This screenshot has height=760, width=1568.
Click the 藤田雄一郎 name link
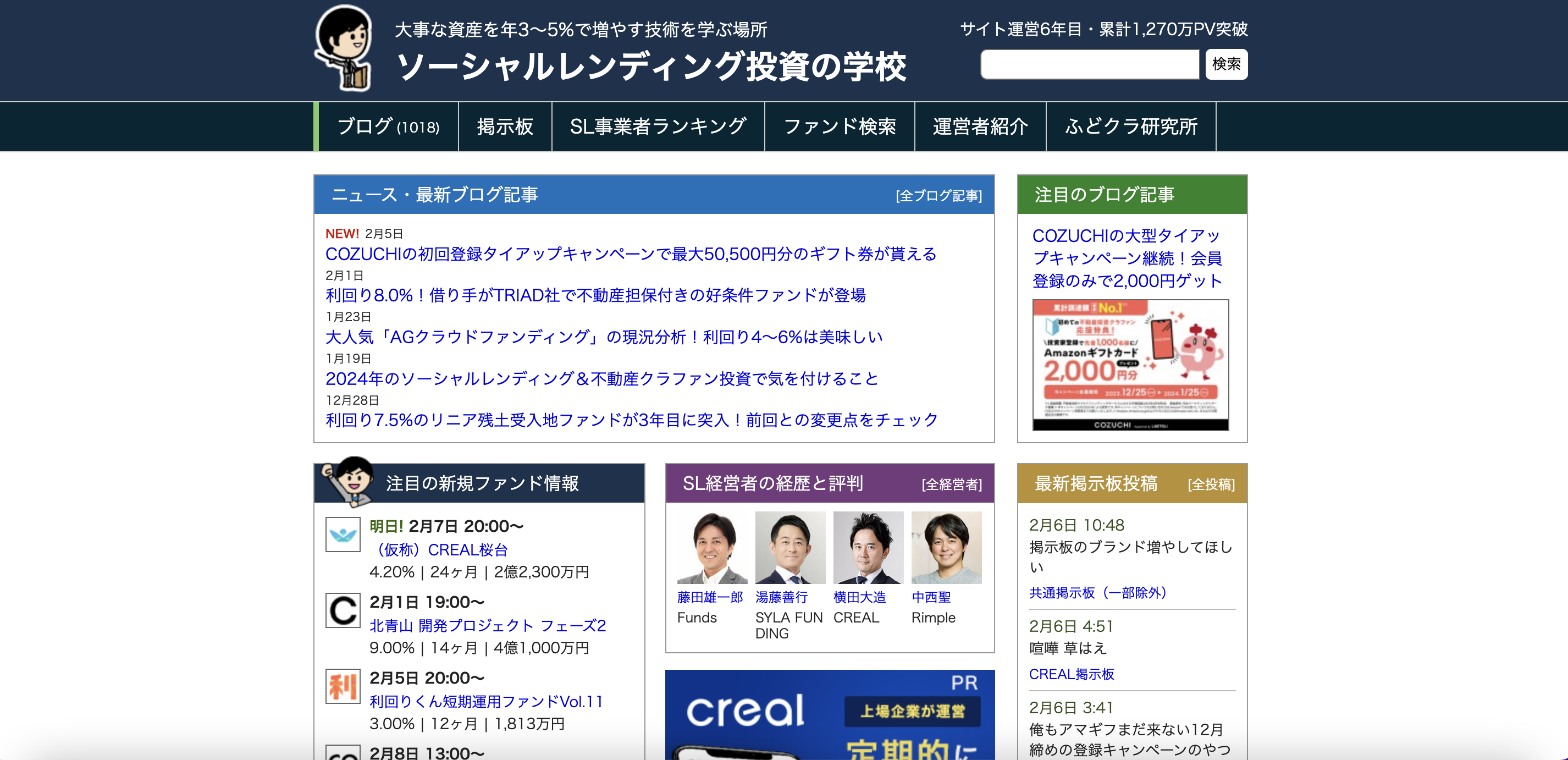coord(710,597)
